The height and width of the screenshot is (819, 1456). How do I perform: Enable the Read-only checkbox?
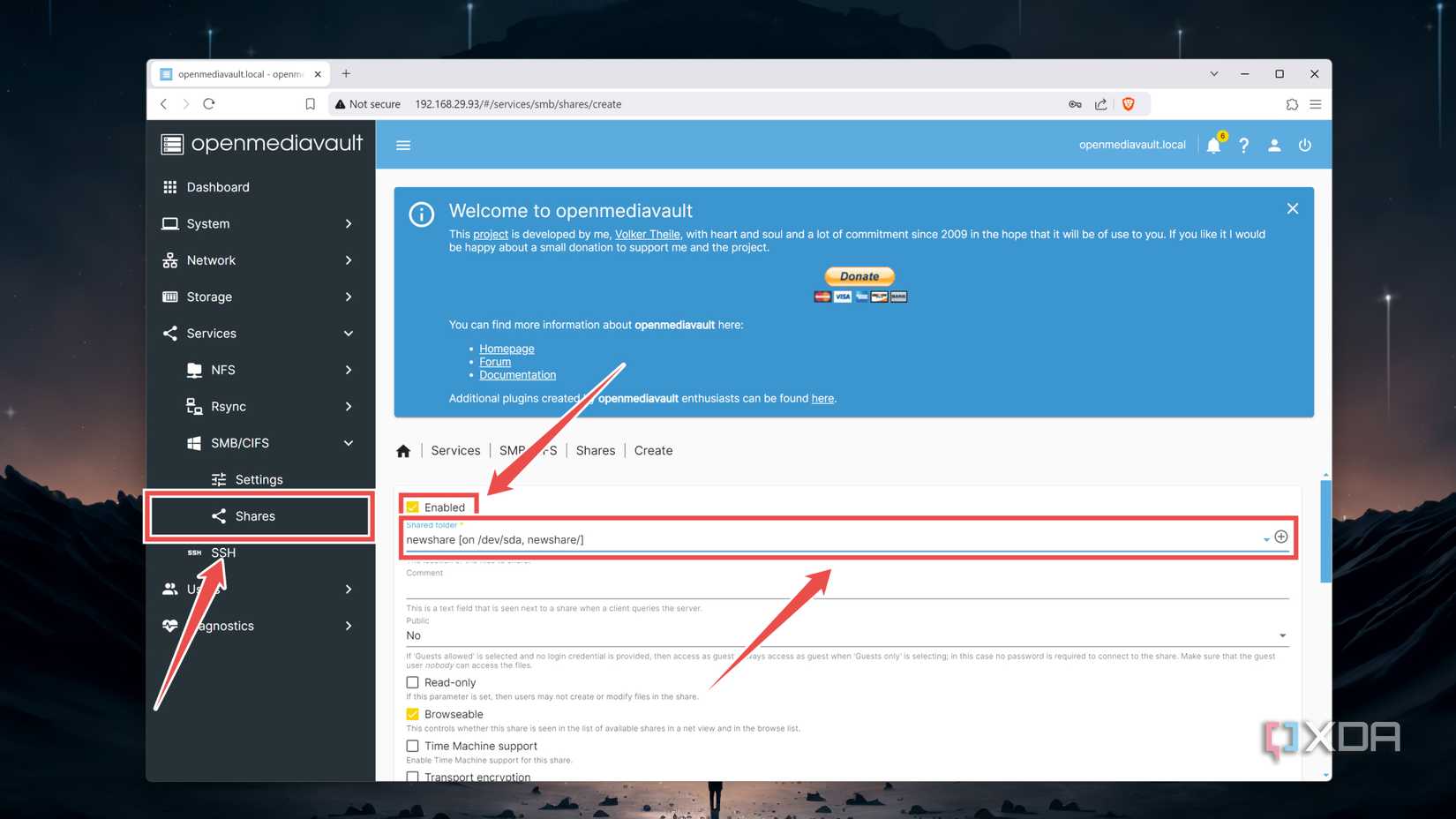click(412, 682)
